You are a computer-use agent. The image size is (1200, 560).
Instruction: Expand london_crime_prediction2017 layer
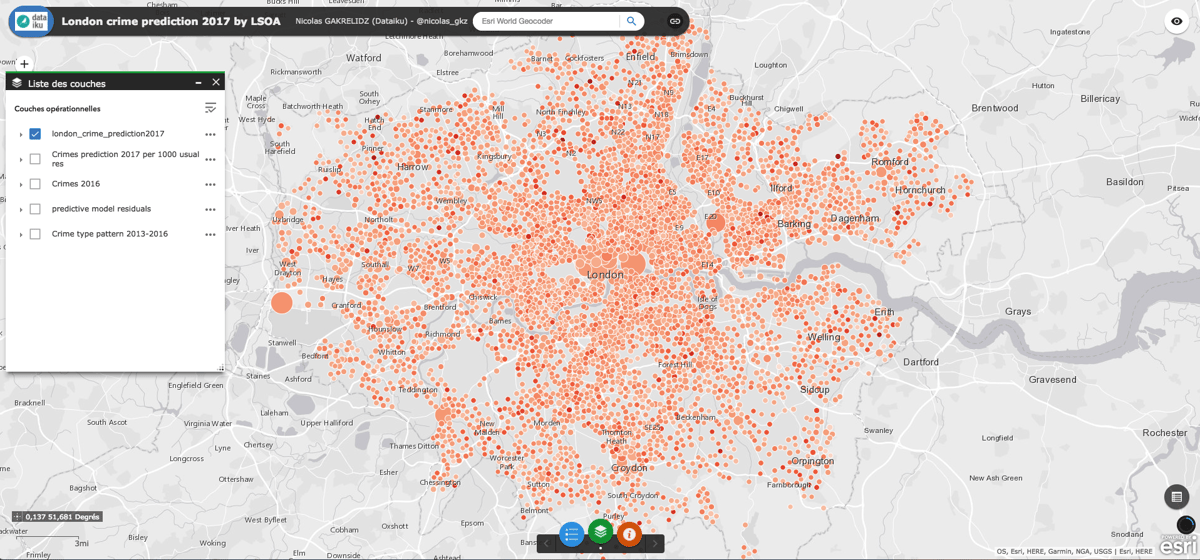(x=21, y=134)
